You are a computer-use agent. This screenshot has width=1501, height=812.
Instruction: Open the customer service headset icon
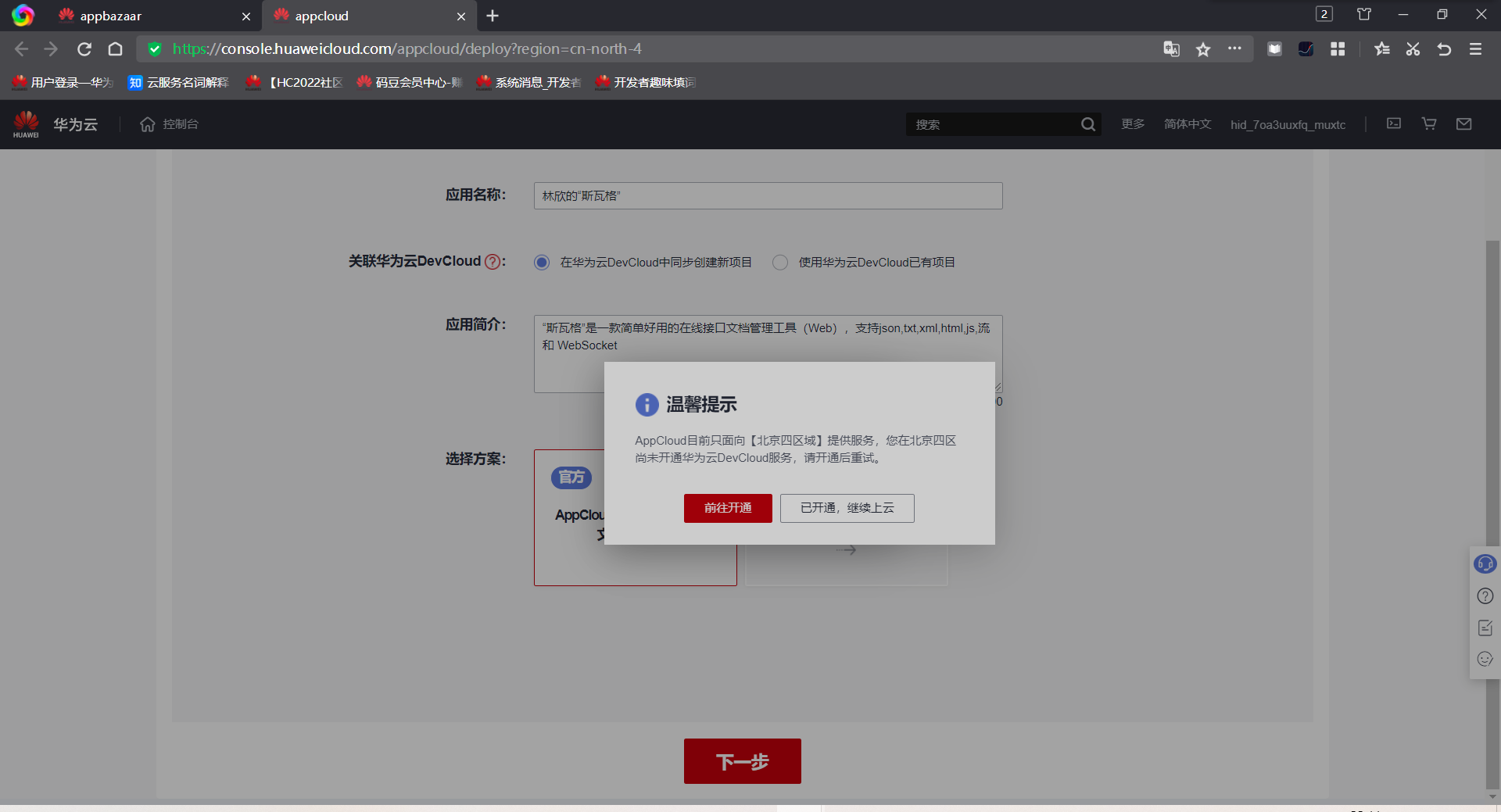1485,563
